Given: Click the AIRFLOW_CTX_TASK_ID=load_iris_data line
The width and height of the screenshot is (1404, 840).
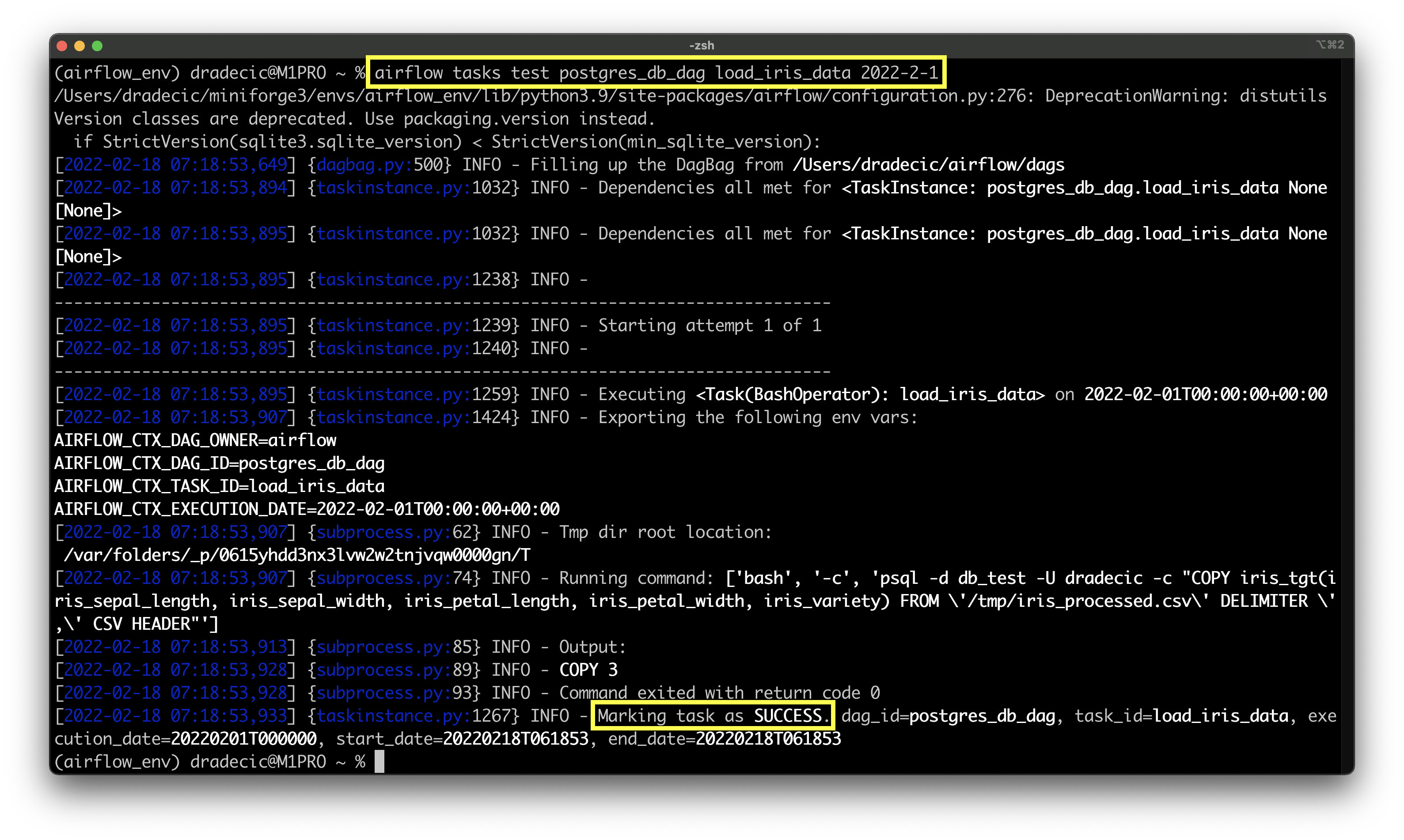Looking at the screenshot, I should point(219,486).
